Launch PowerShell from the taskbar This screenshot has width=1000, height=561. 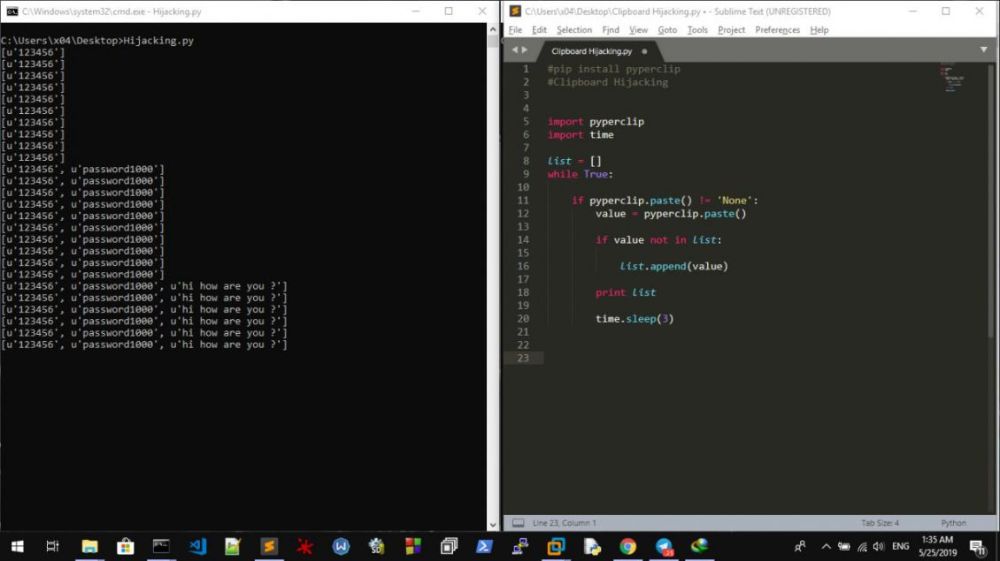click(484, 546)
